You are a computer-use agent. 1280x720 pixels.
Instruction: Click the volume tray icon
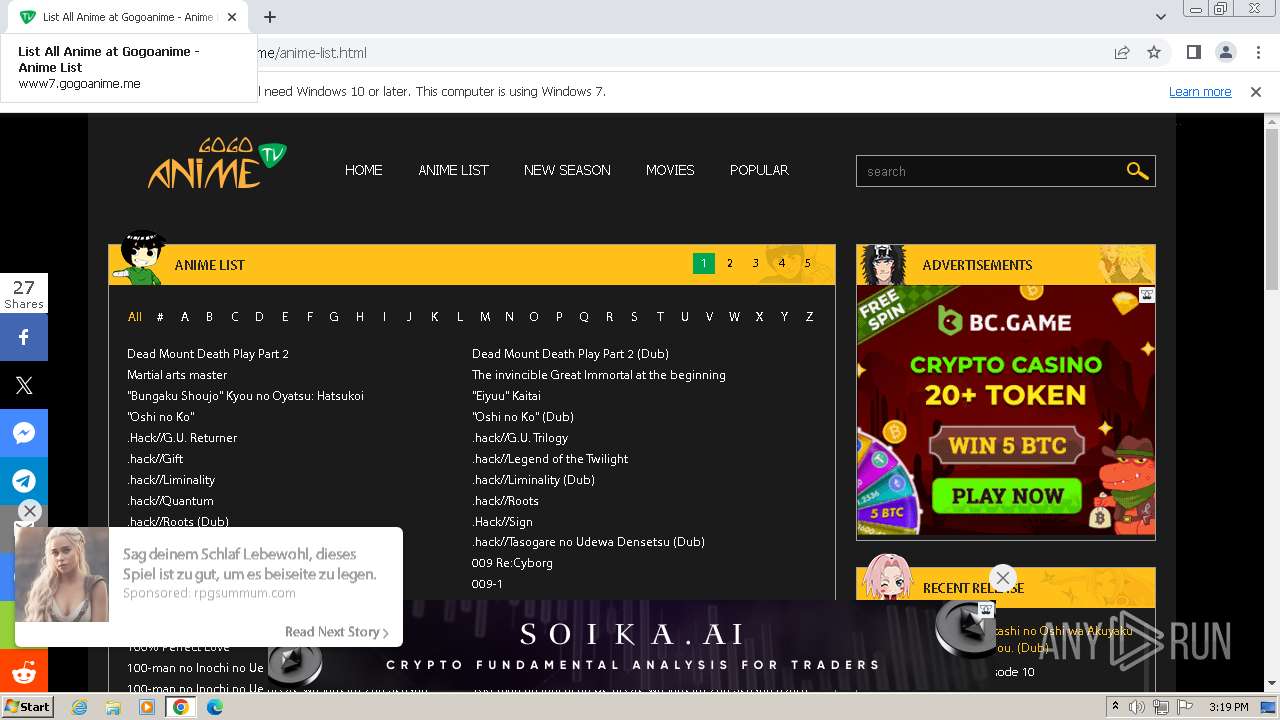point(1137,707)
